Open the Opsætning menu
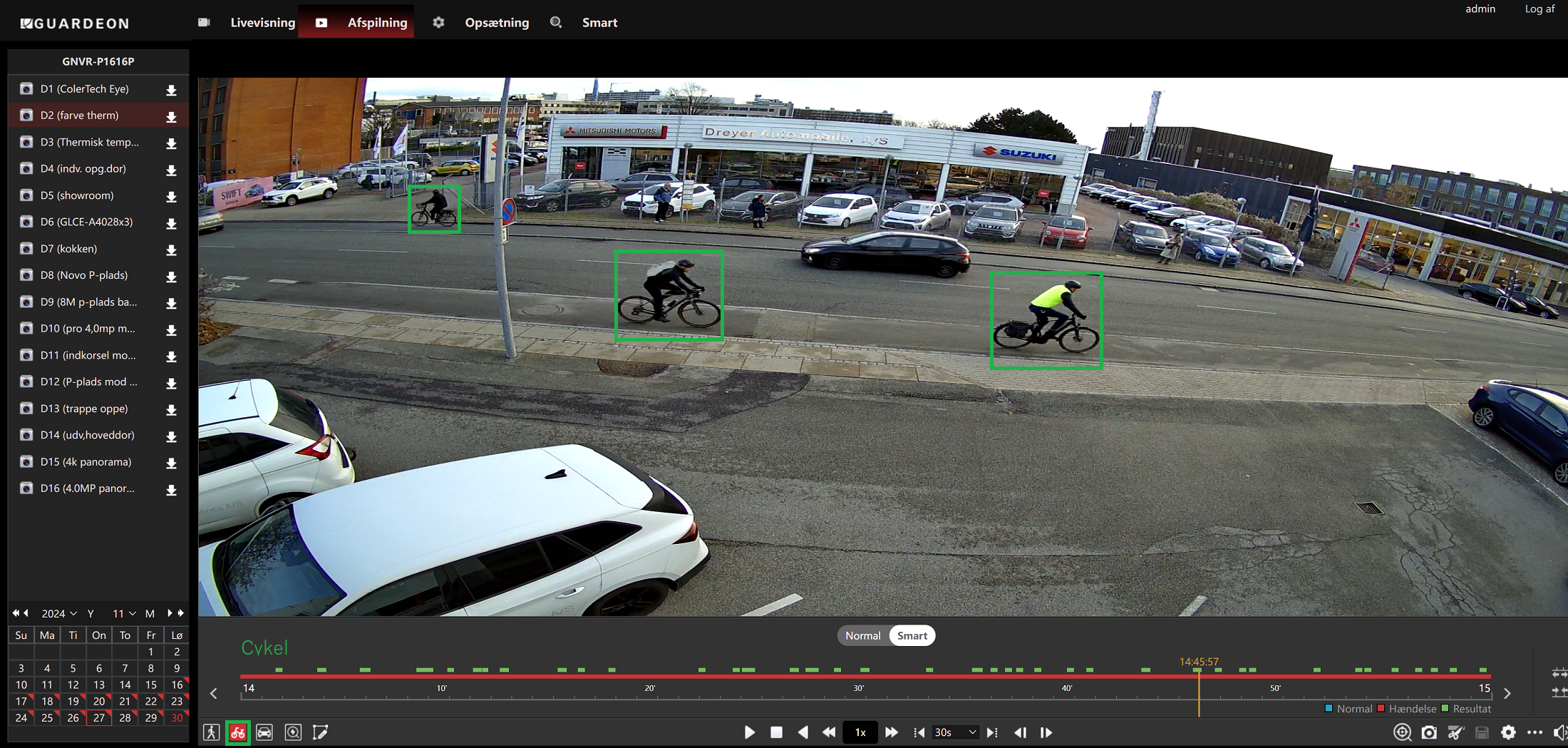 497,23
